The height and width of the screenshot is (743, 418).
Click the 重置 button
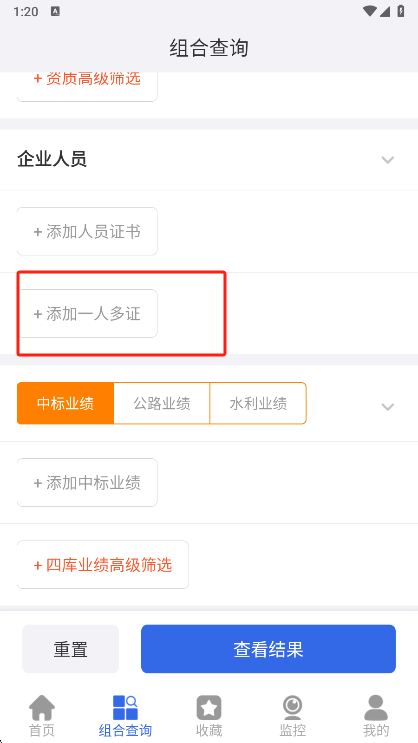click(x=71, y=649)
